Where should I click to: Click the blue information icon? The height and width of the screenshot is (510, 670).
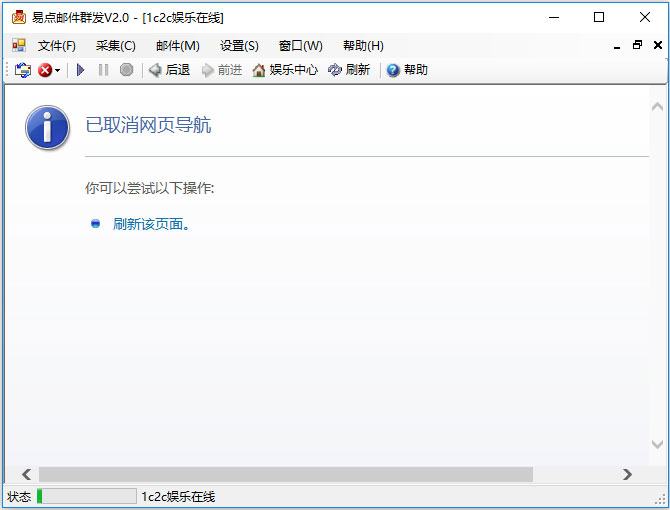coord(47,127)
